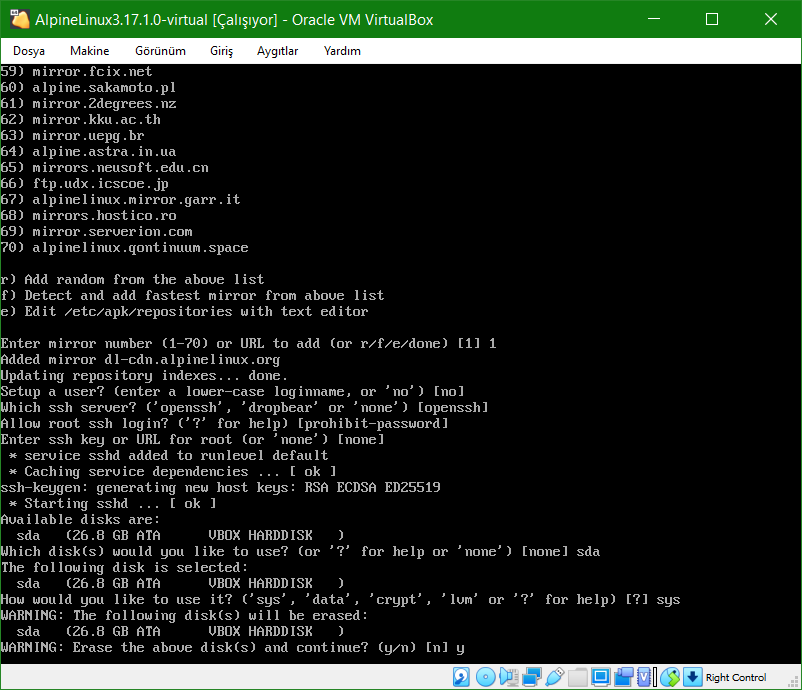This screenshot has width=802, height=690.
Task: Click the USB devices indicator icon
Action: 555,677
